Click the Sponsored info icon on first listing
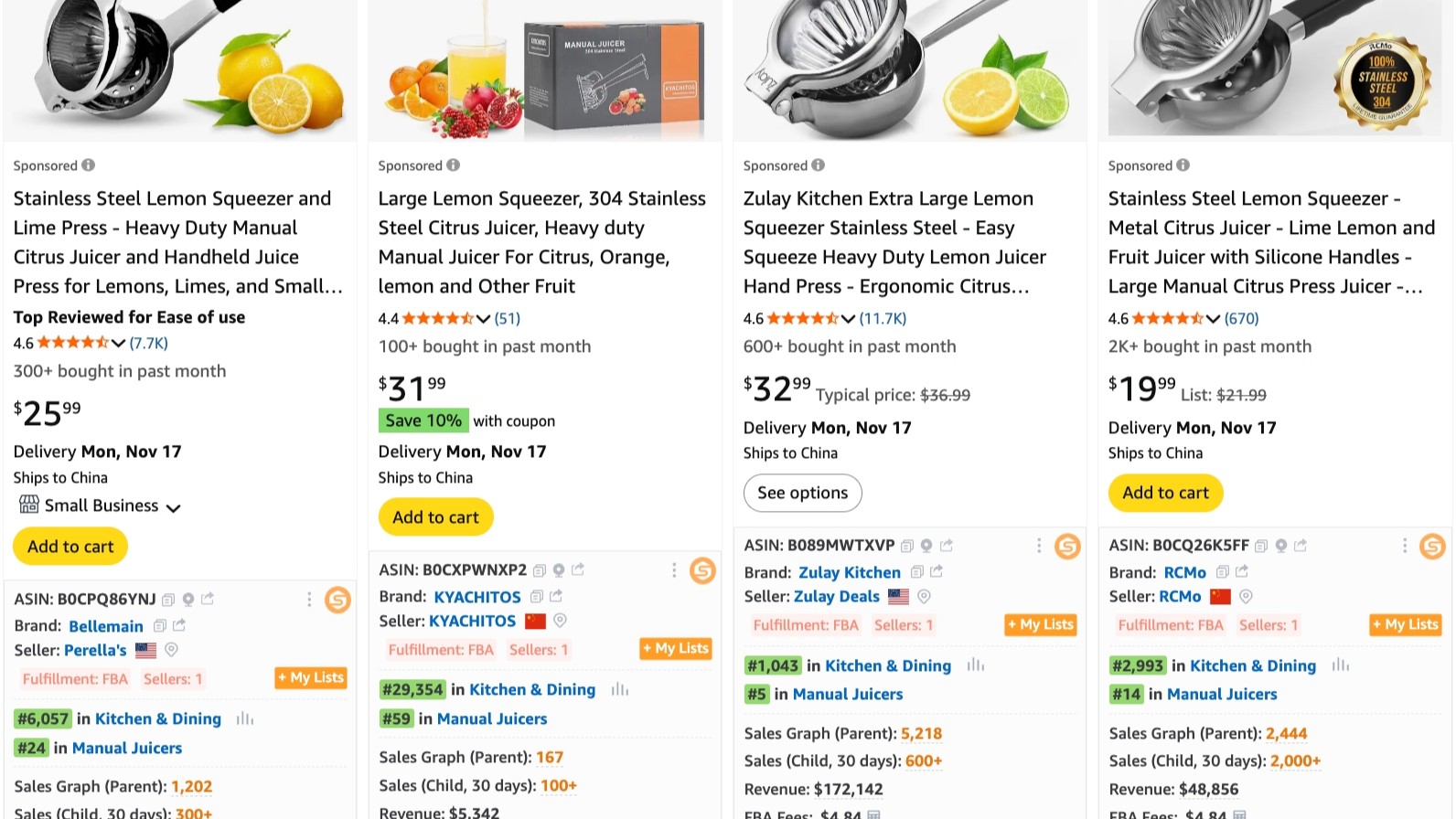1456x819 pixels. (x=88, y=165)
